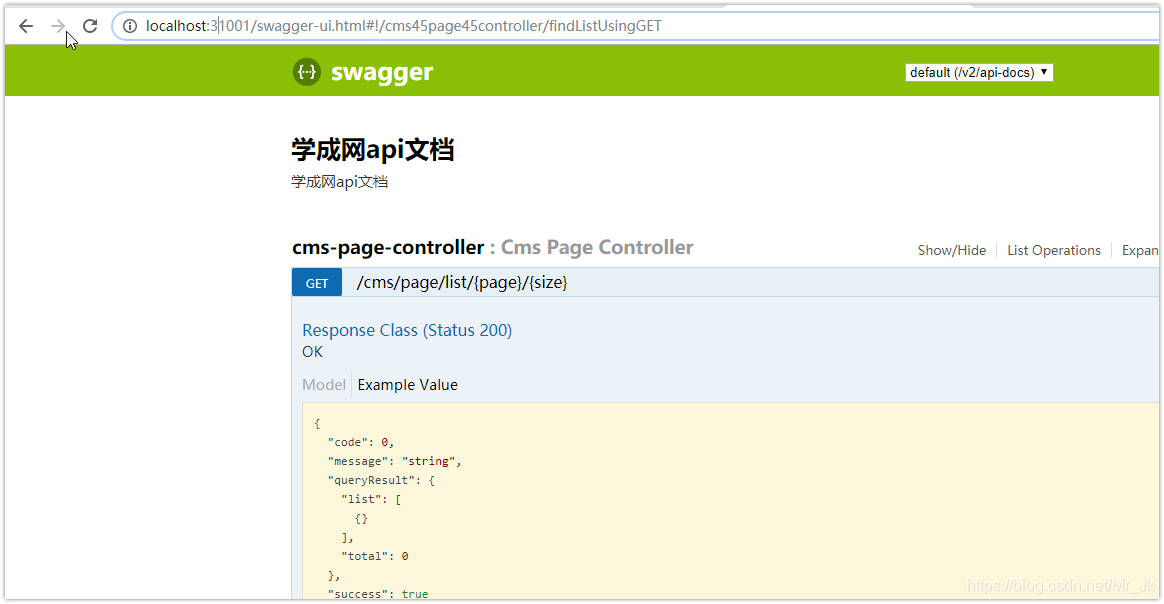Collapse the cms-page-controller section heading
Screen dimensions: 1164x604
pos(388,247)
